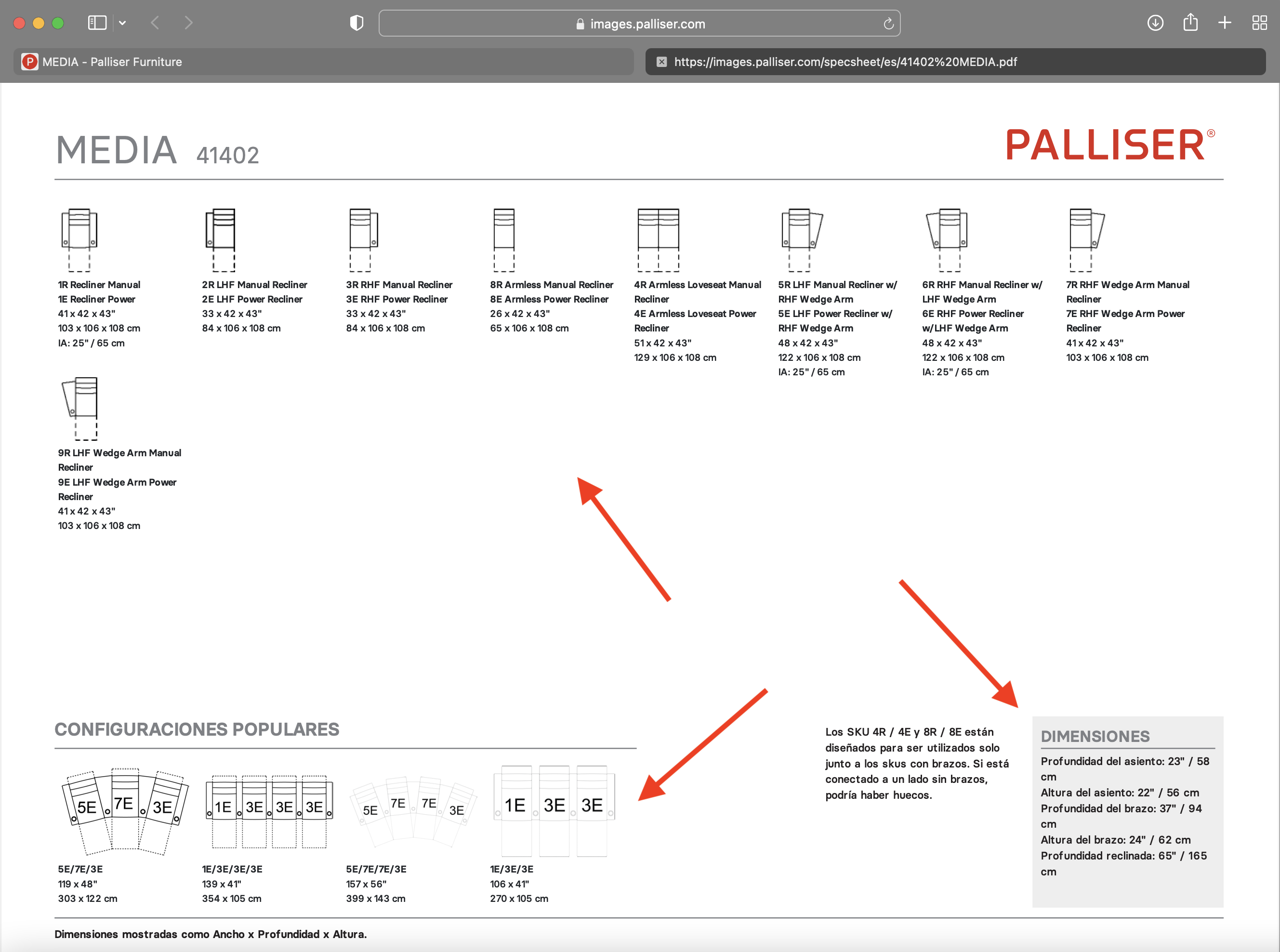Click the CONFIGURACIONES POPULARES heading
This screenshot has height=952, width=1280.
coord(197,729)
